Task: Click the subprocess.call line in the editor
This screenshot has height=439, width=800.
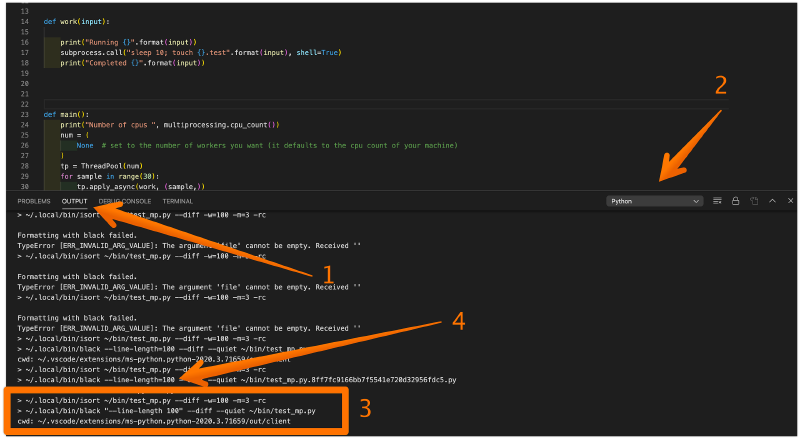Action: click(190, 52)
